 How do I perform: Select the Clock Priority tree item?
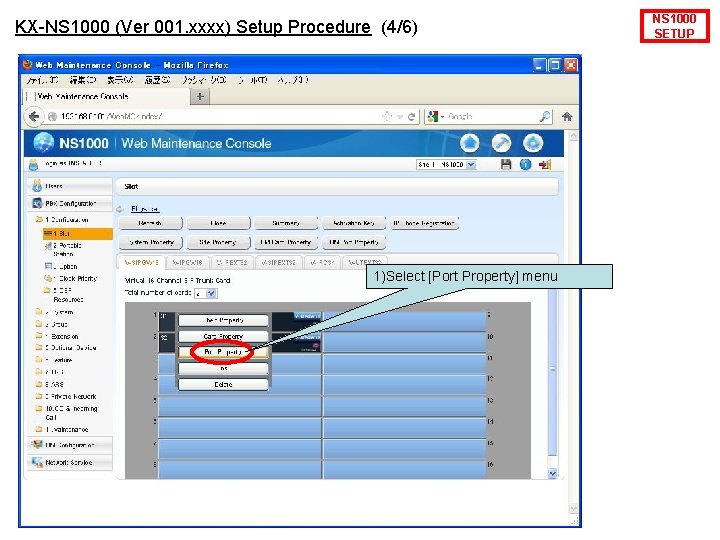pyautogui.click(x=71, y=278)
